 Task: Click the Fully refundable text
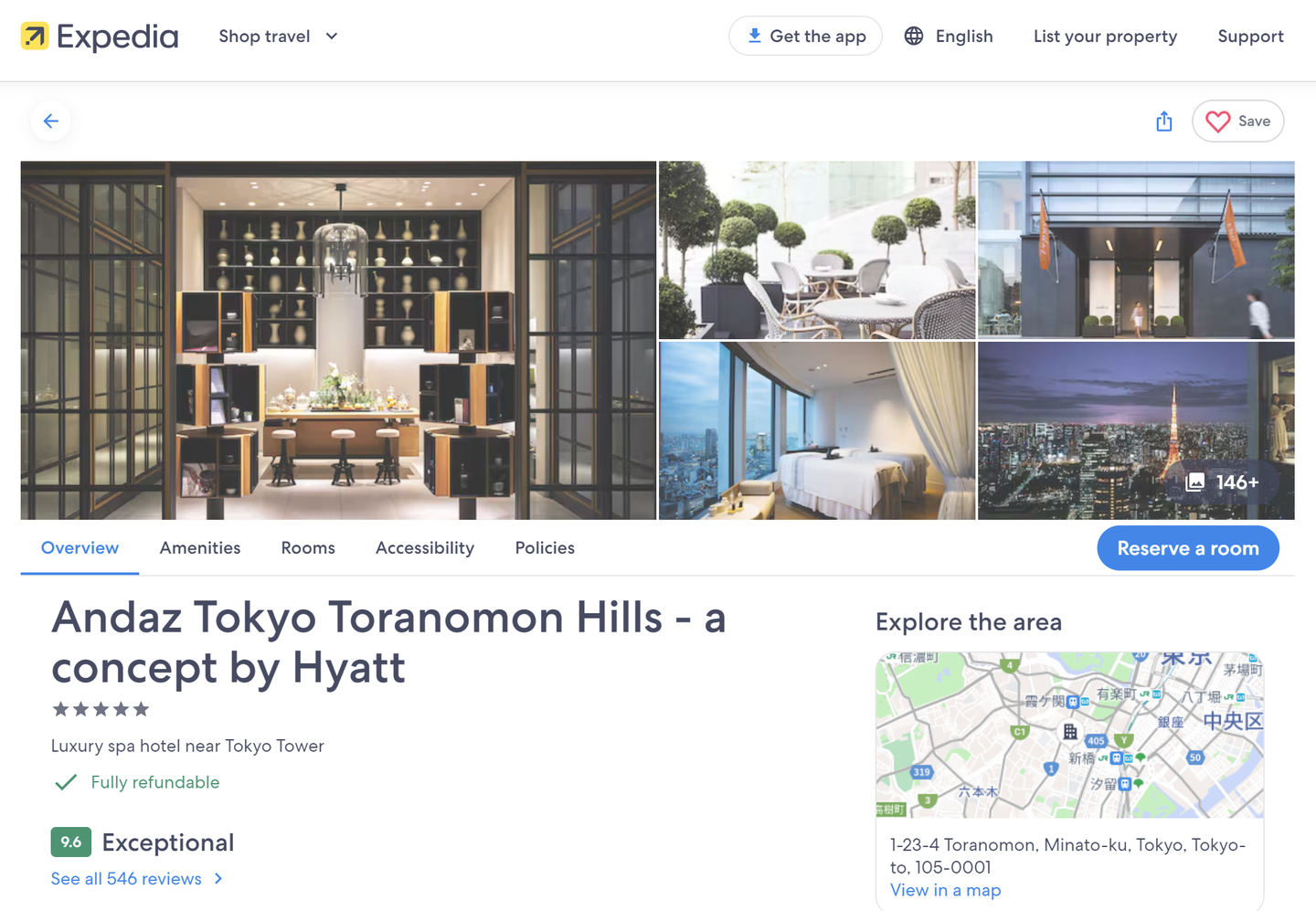(155, 782)
